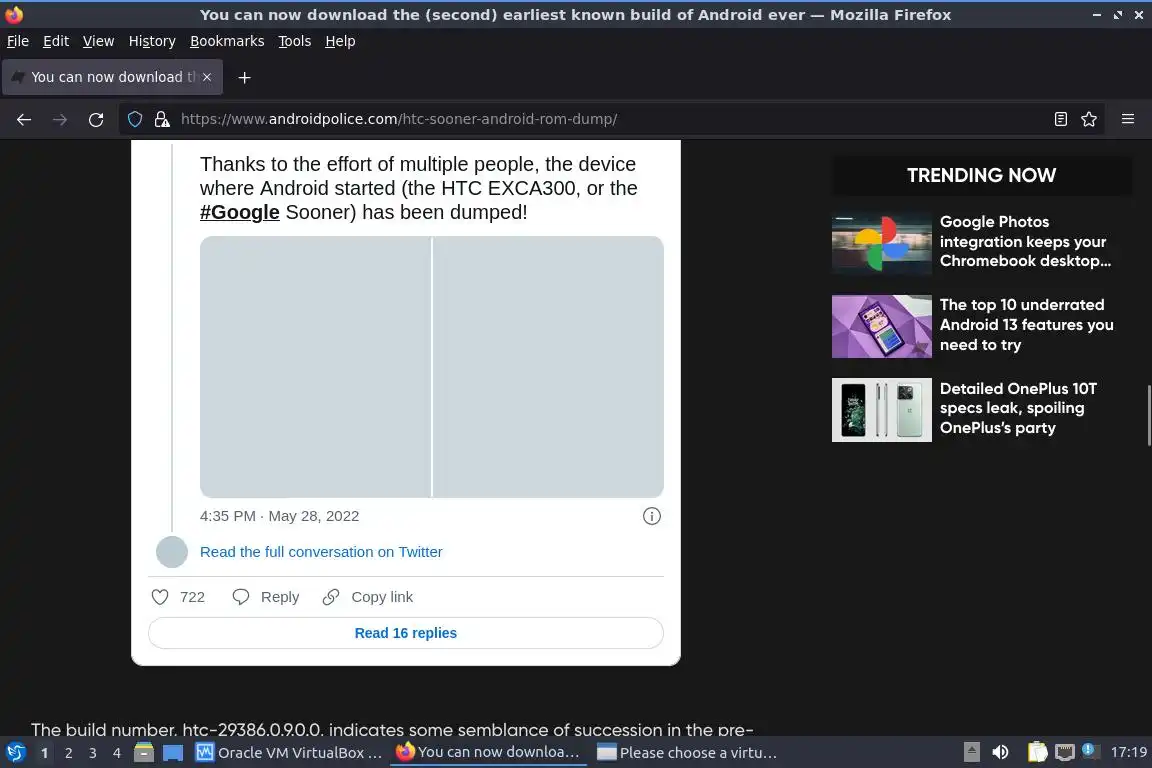Open the Edit menu
Viewport: 1152px width, 768px height.
(x=56, y=41)
